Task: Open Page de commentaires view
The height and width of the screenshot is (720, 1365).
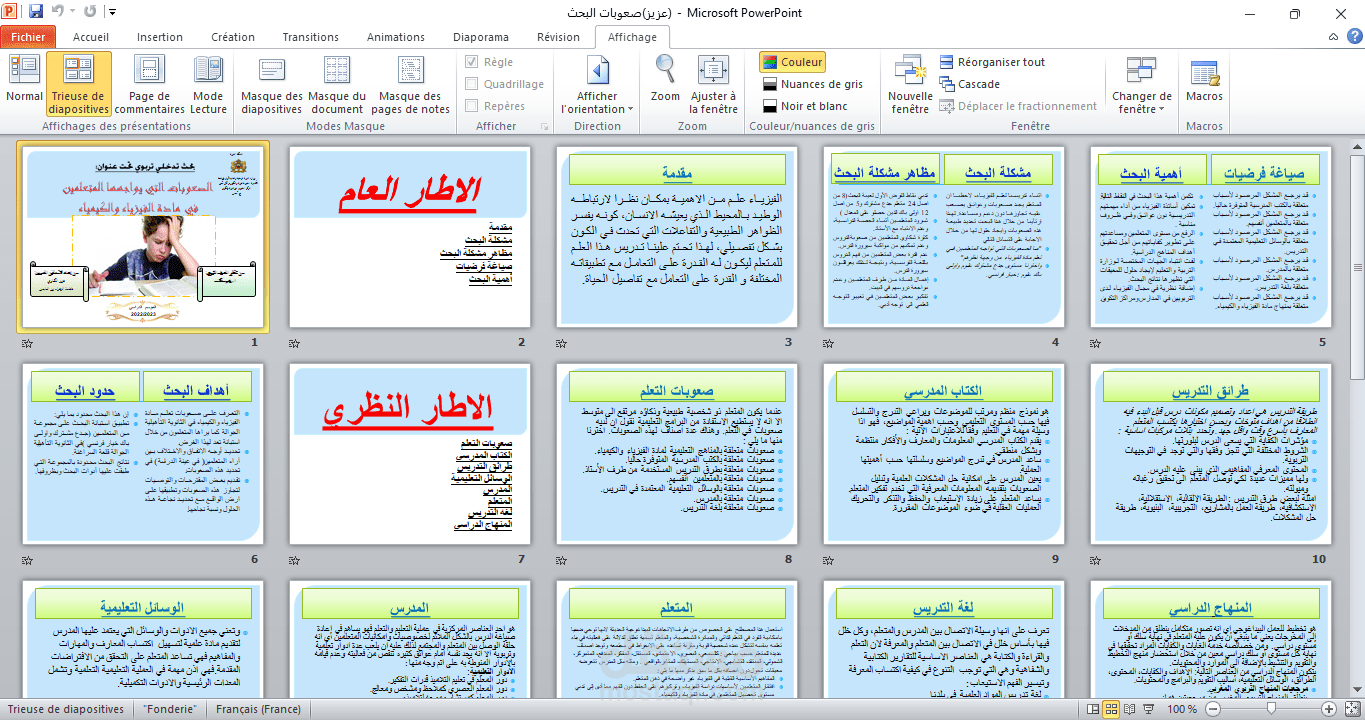Action: point(149,84)
